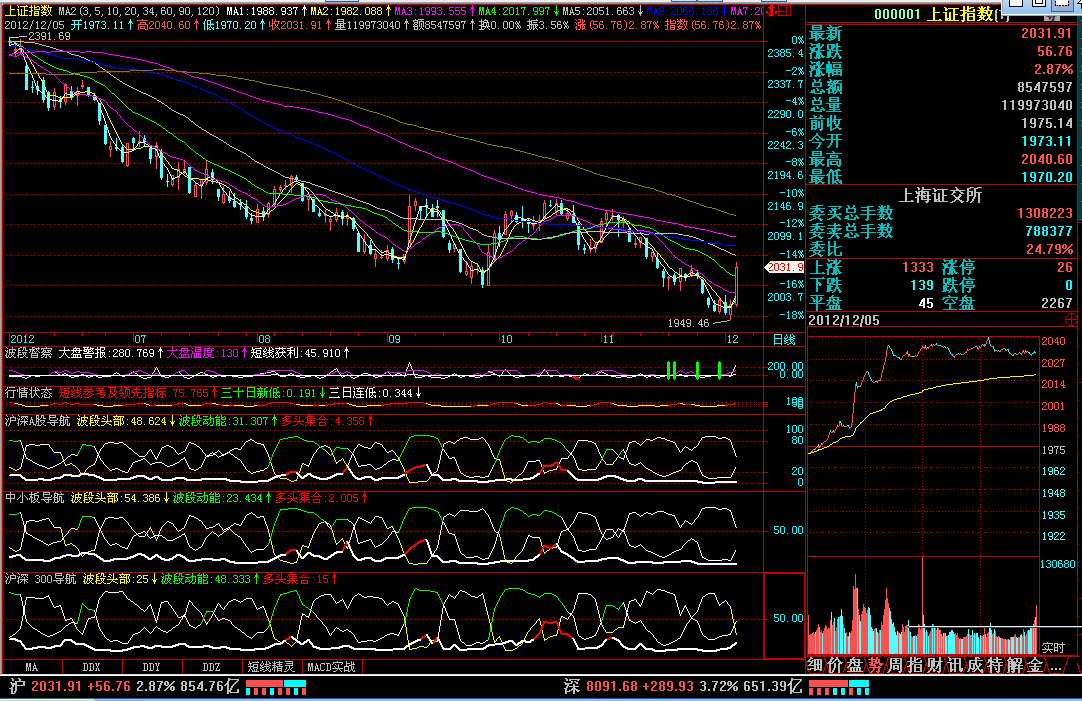Click the 2012/12/05 date label
This screenshot has height=701, width=1082.
point(844,320)
